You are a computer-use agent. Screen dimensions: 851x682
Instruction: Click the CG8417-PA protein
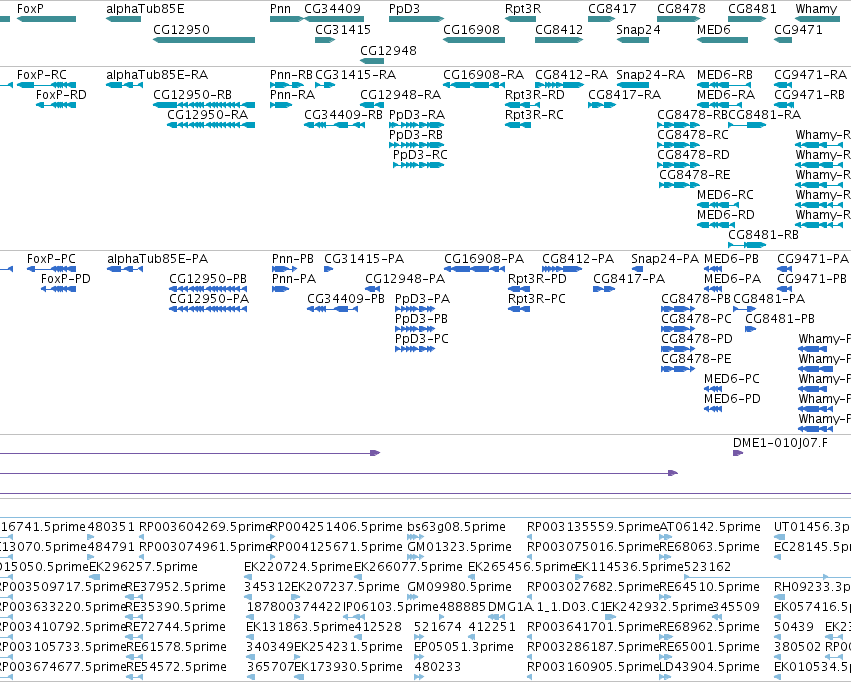click(x=604, y=289)
